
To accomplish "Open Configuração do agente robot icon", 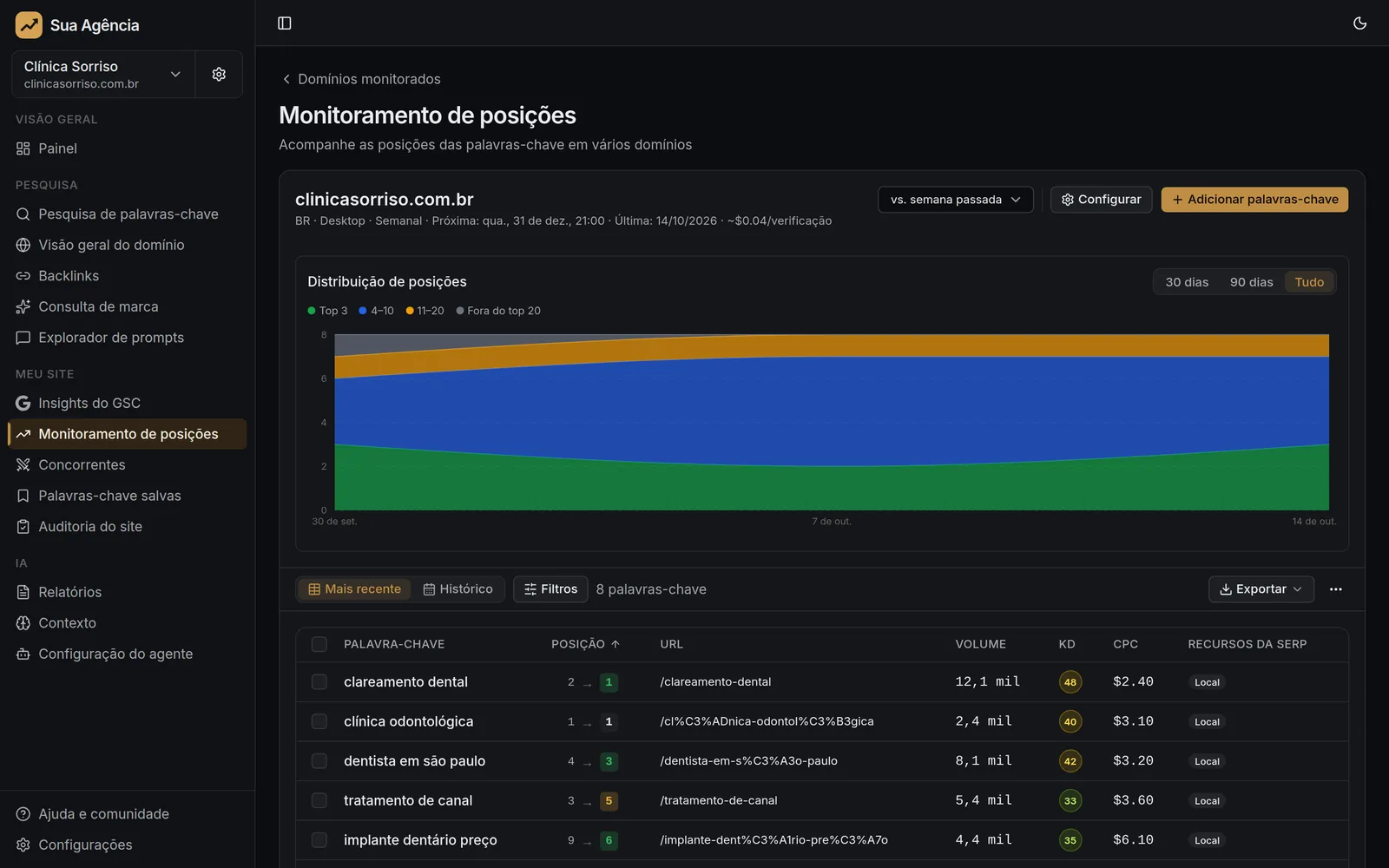I will (23, 654).
